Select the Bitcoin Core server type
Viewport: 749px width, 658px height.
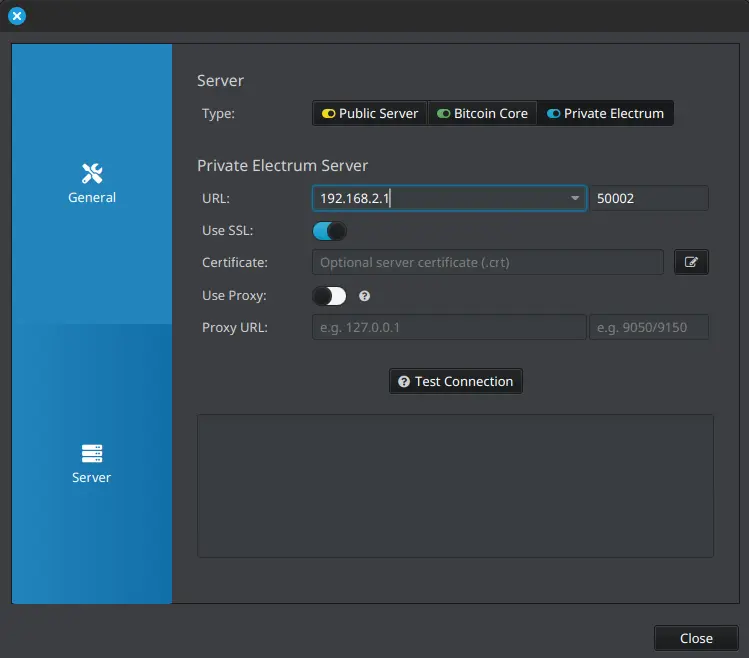pyautogui.click(x=482, y=113)
